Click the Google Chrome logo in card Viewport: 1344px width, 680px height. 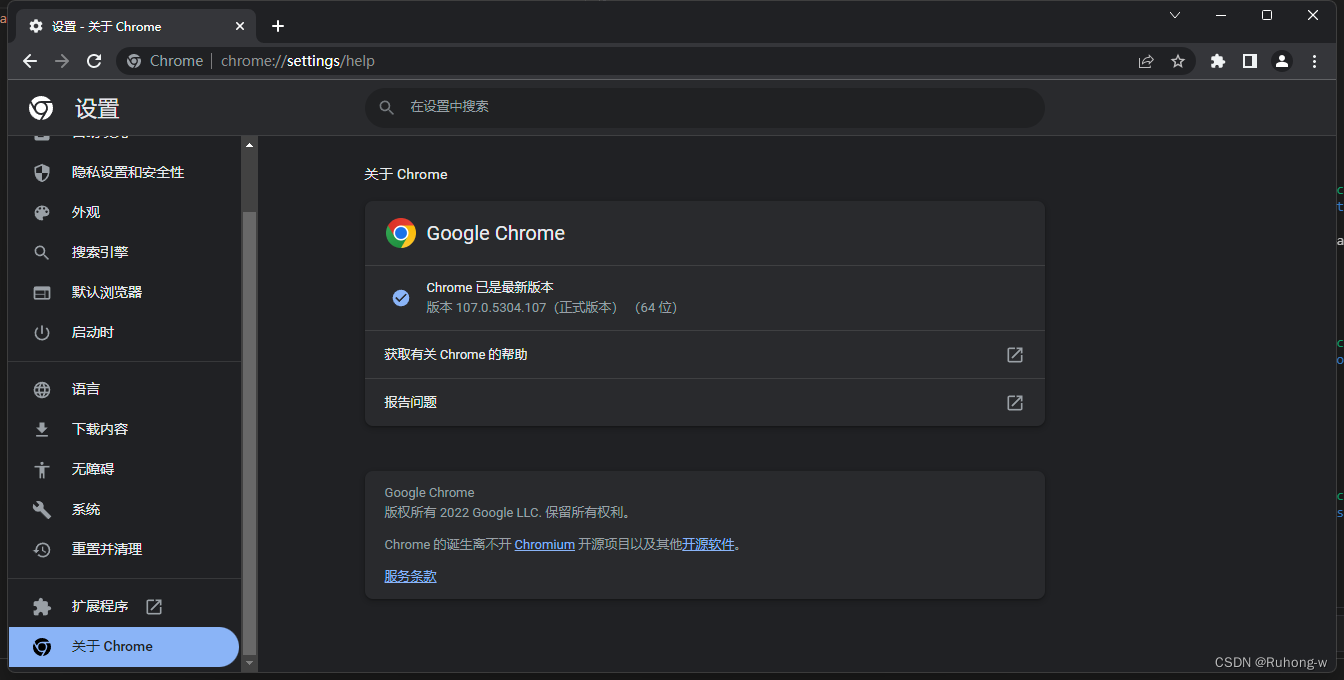(x=401, y=233)
